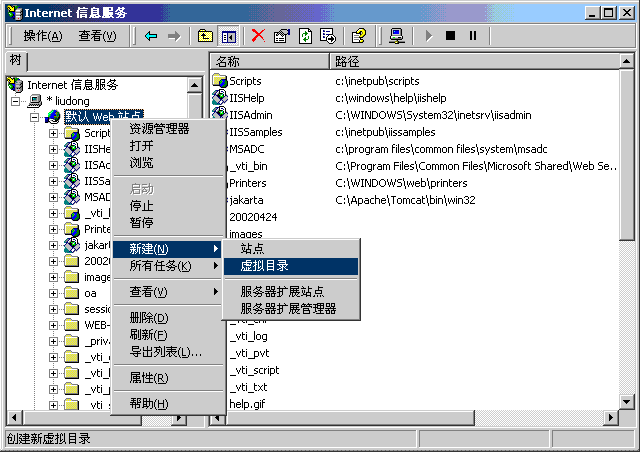
Task: Open the 操作(A) menu
Action: (43, 36)
